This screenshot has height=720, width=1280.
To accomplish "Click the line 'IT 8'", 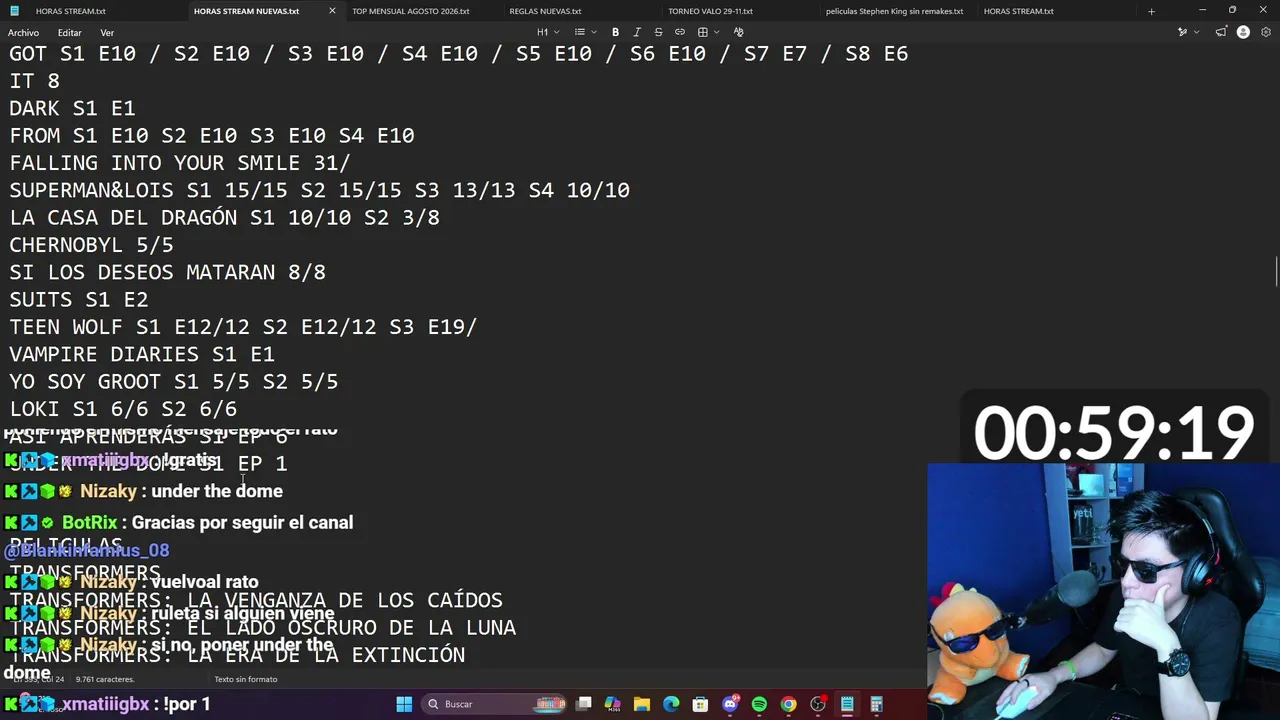I will (34, 81).
